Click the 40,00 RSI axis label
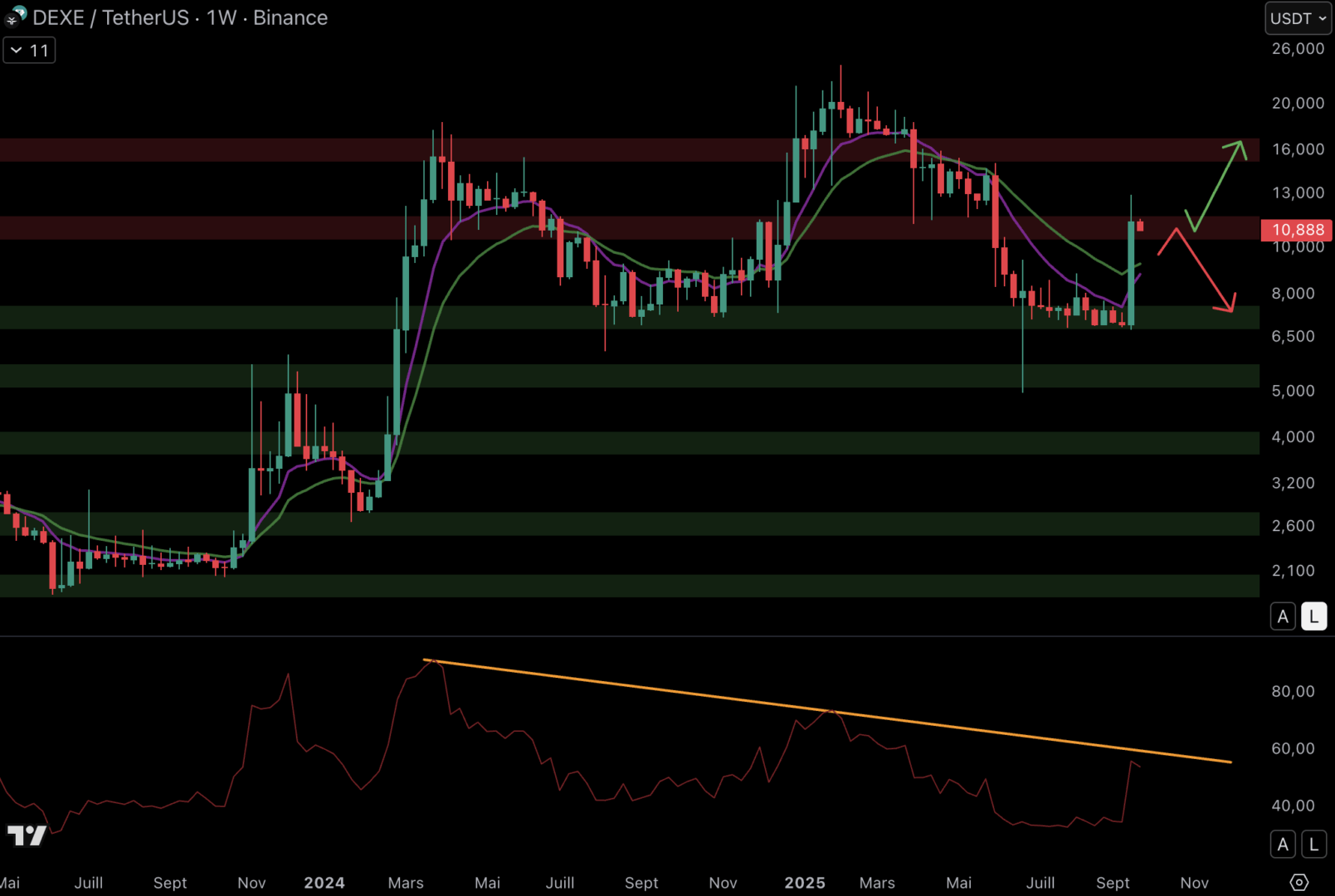Viewport: 1335px width, 896px height. click(x=1293, y=806)
